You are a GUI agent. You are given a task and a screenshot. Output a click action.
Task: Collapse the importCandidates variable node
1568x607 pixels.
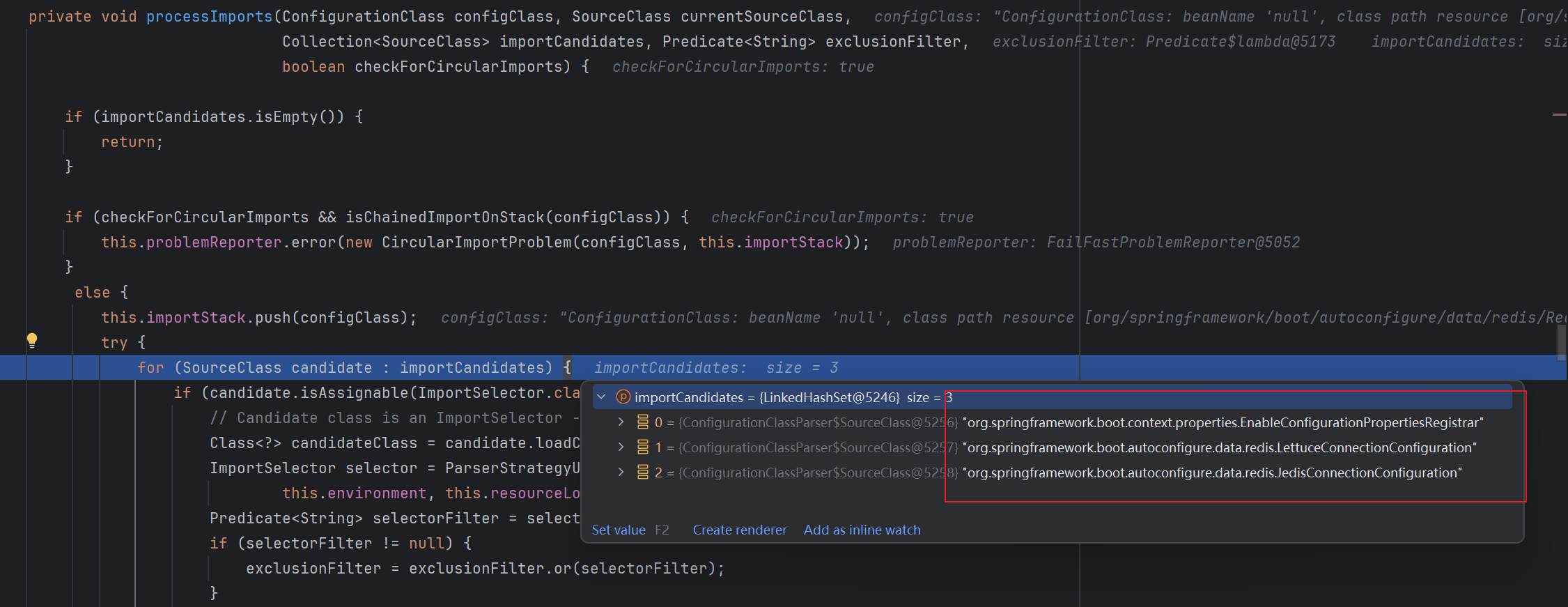(x=601, y=397)
